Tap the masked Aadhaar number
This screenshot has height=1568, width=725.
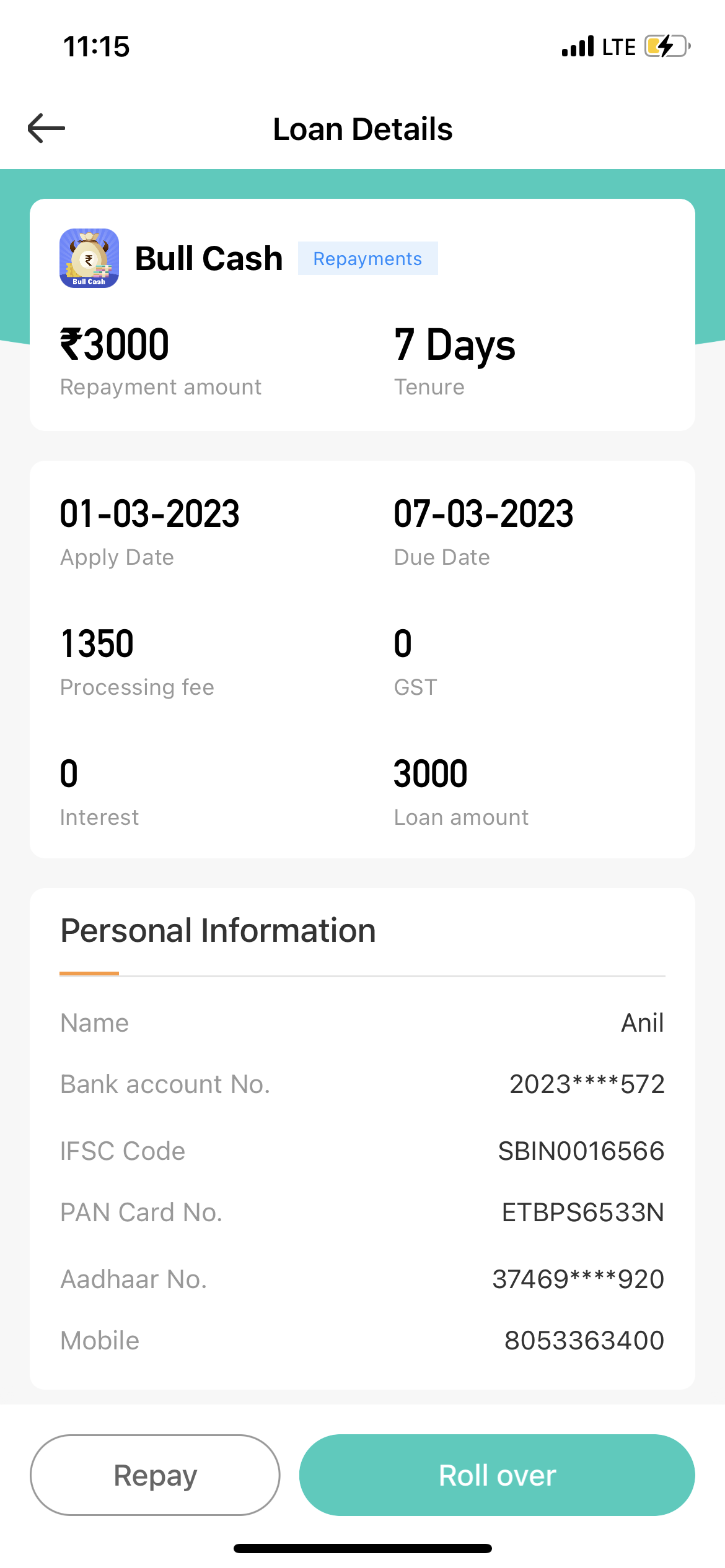tap(578, 1279)
